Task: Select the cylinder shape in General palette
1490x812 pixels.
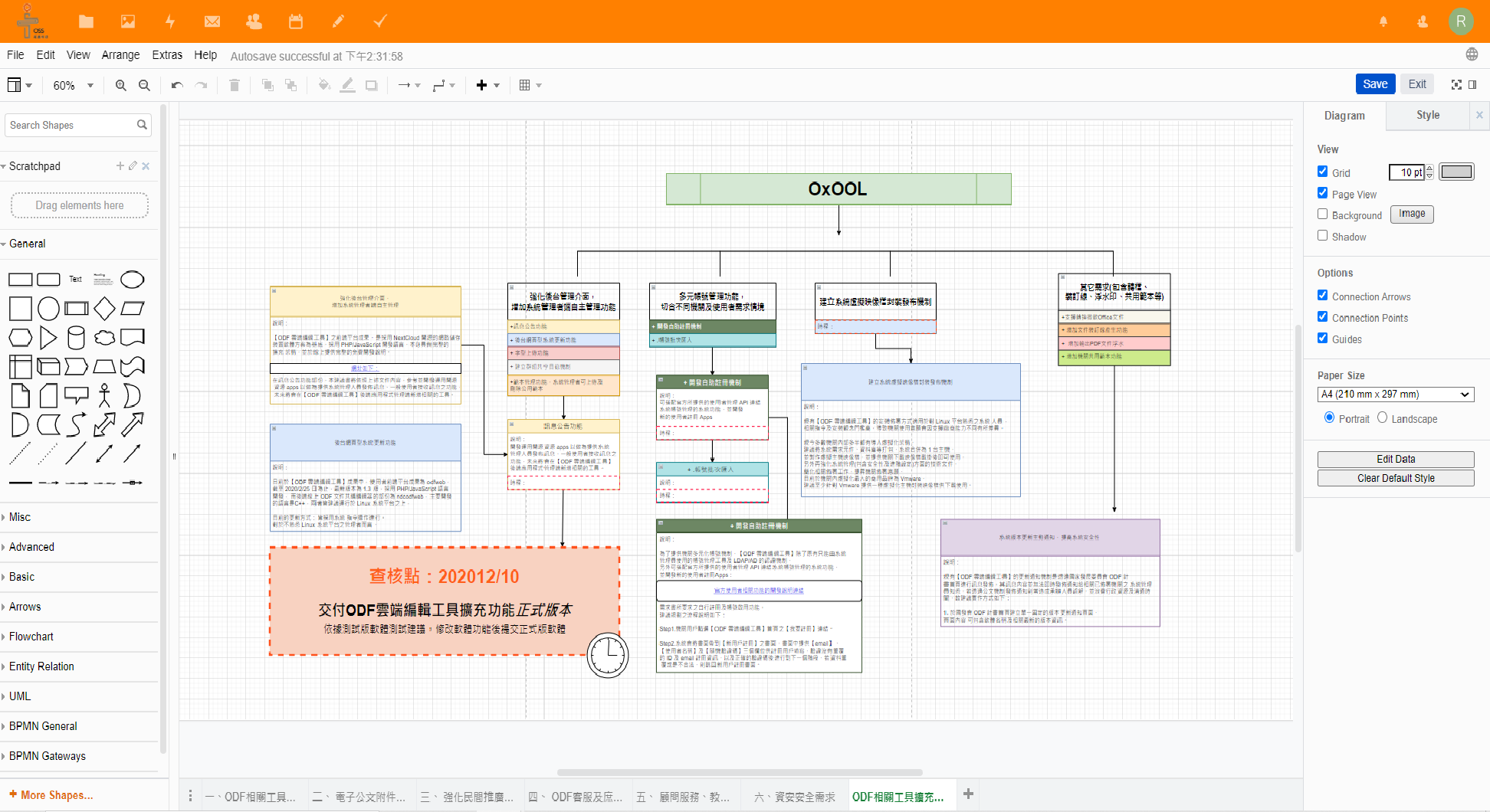Action: point(76,338)
